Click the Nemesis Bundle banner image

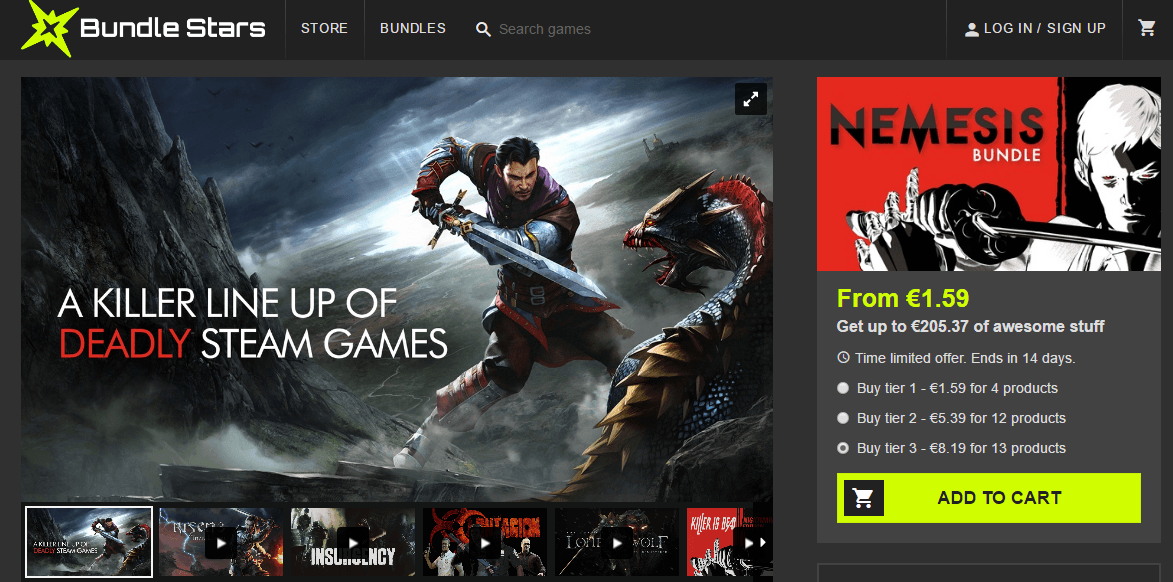[x=989, y=174]
